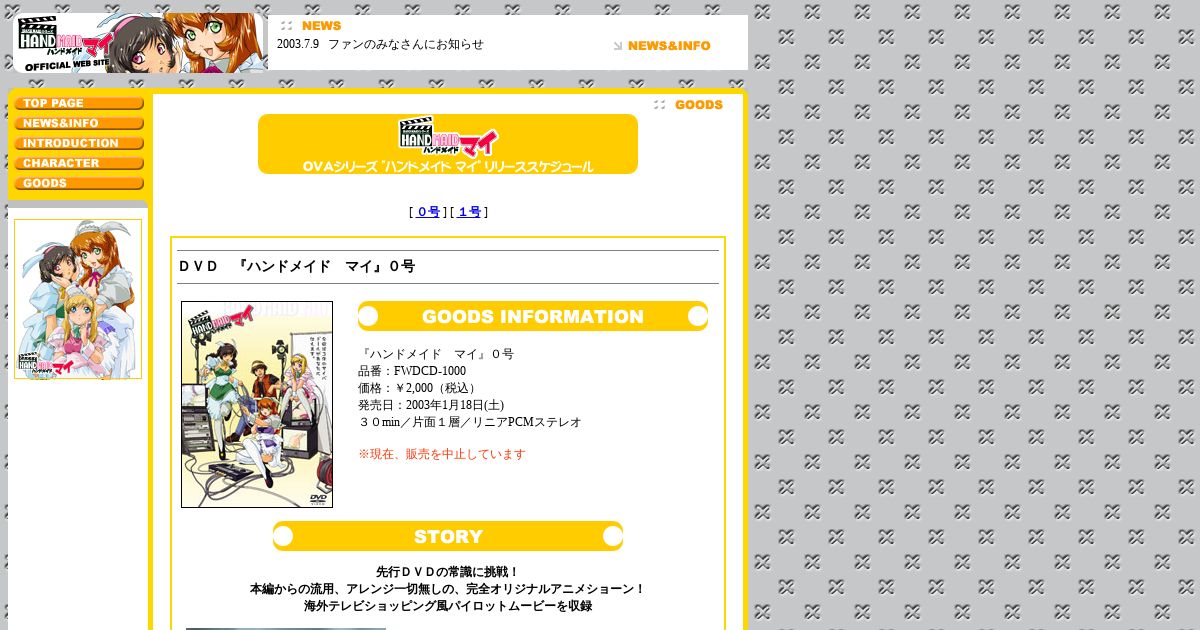
Task: Click the Hand Maid Mai official site logo
Action: (140, 43)
